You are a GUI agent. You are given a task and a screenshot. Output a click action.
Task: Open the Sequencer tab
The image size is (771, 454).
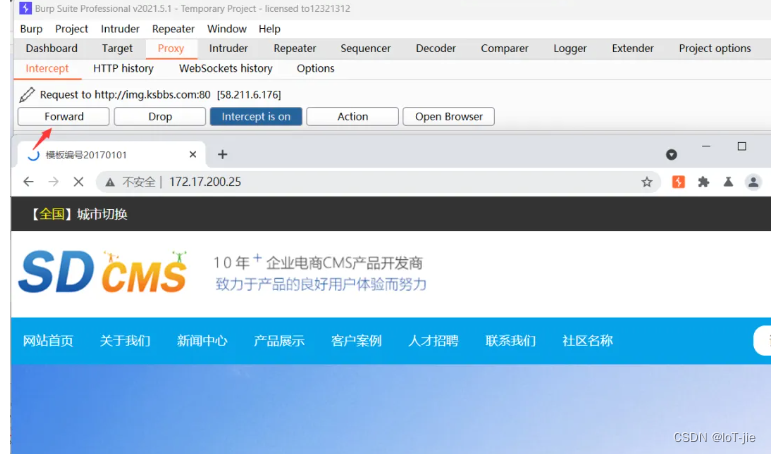(x=365, y=48)
